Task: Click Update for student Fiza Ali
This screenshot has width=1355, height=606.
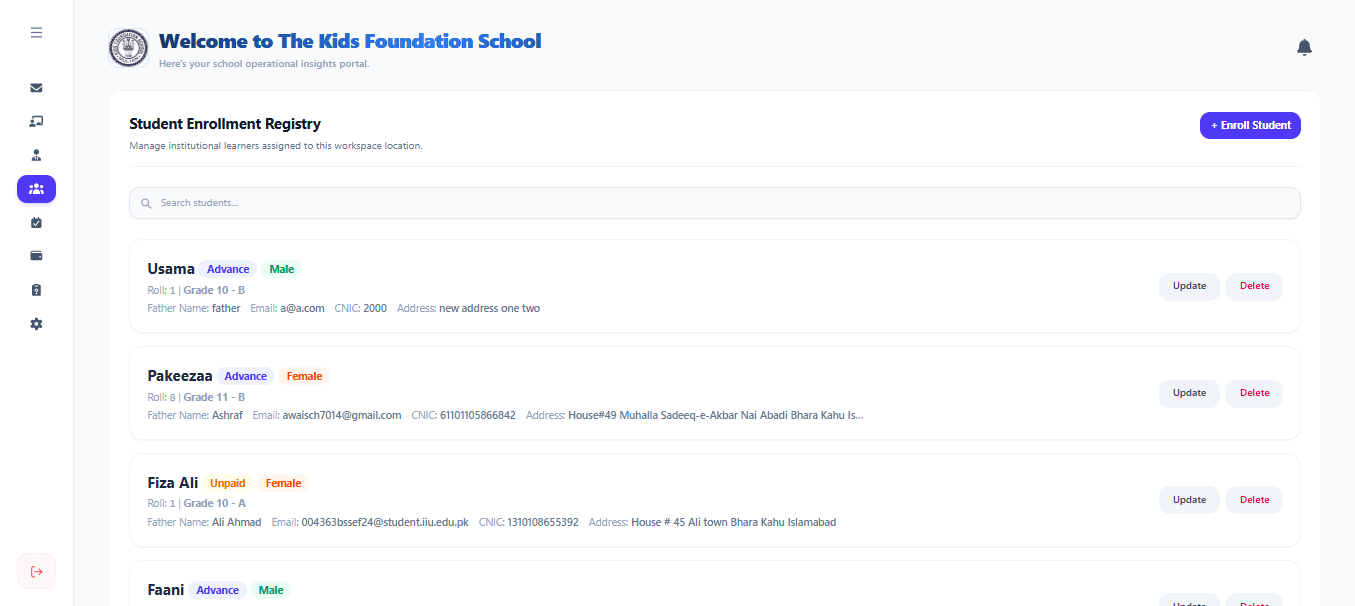Action: click(1189, 500)
